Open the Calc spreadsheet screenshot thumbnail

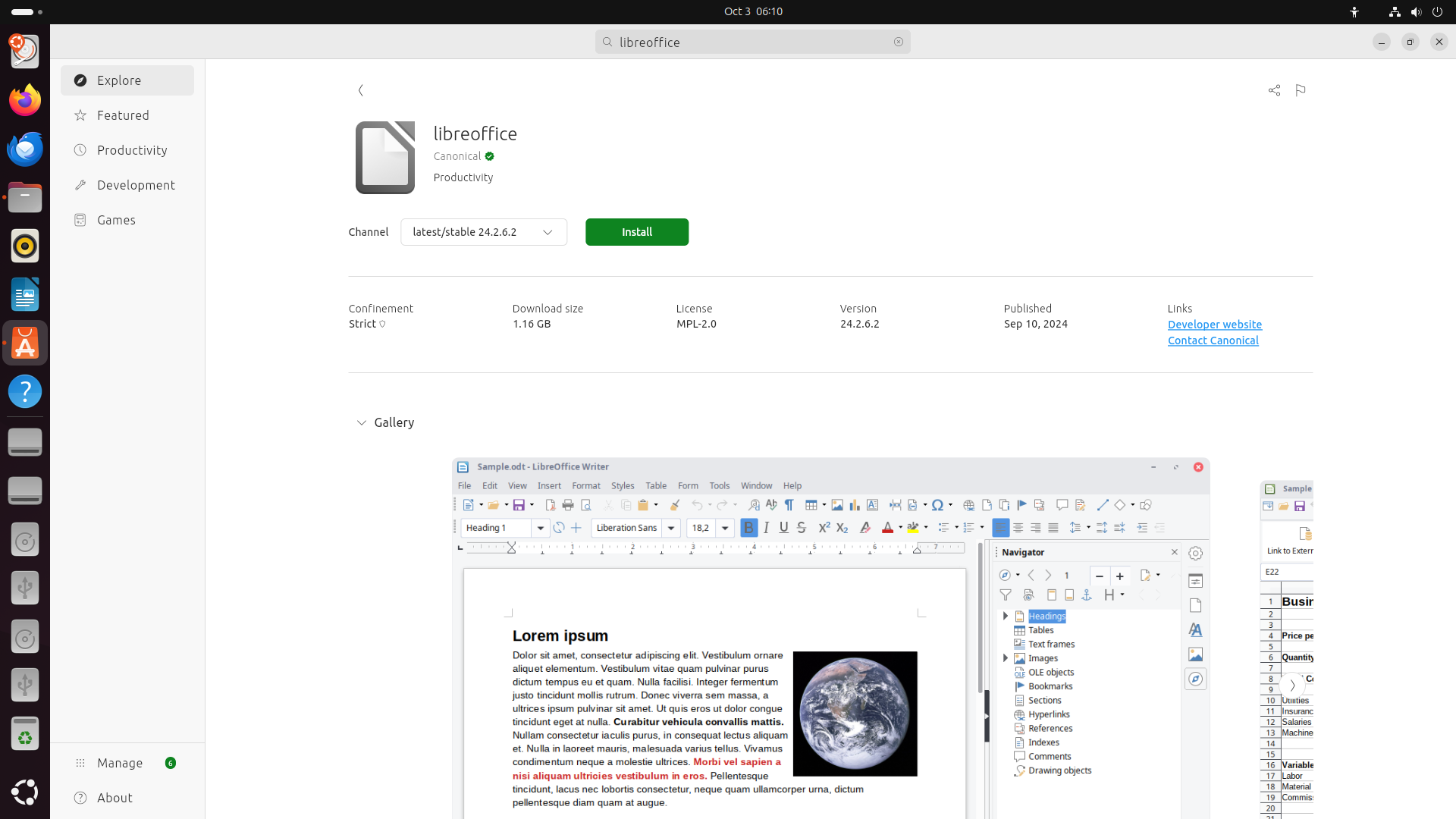click(x=1287, y=650)
